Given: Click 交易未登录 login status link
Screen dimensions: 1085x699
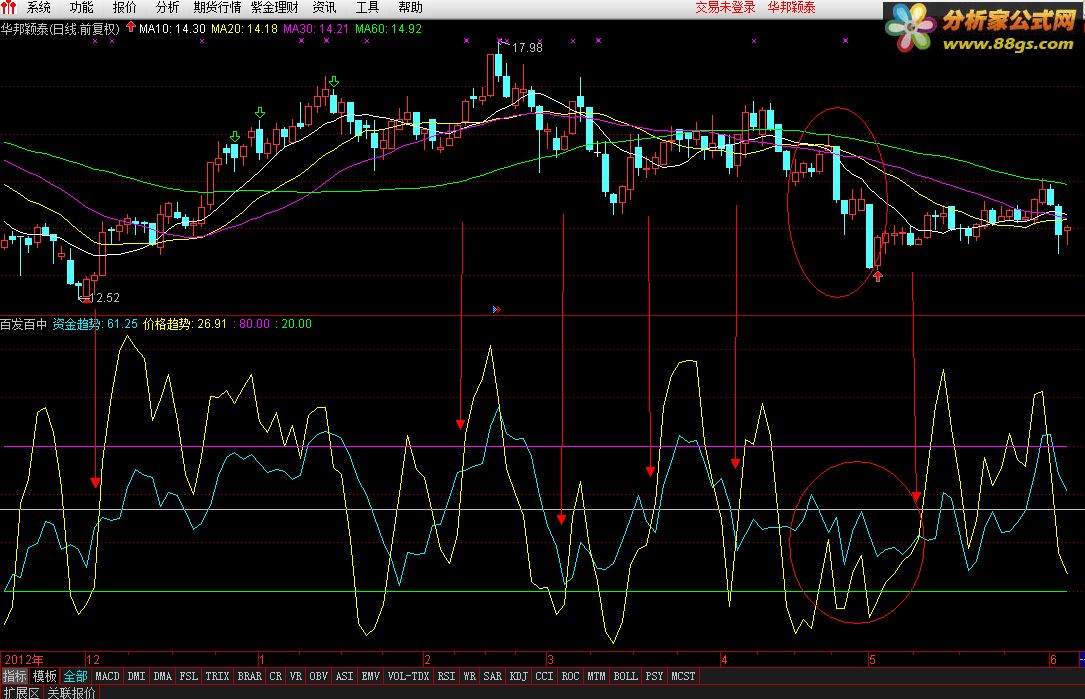Looking at the screenshot, I should (725, 8).
